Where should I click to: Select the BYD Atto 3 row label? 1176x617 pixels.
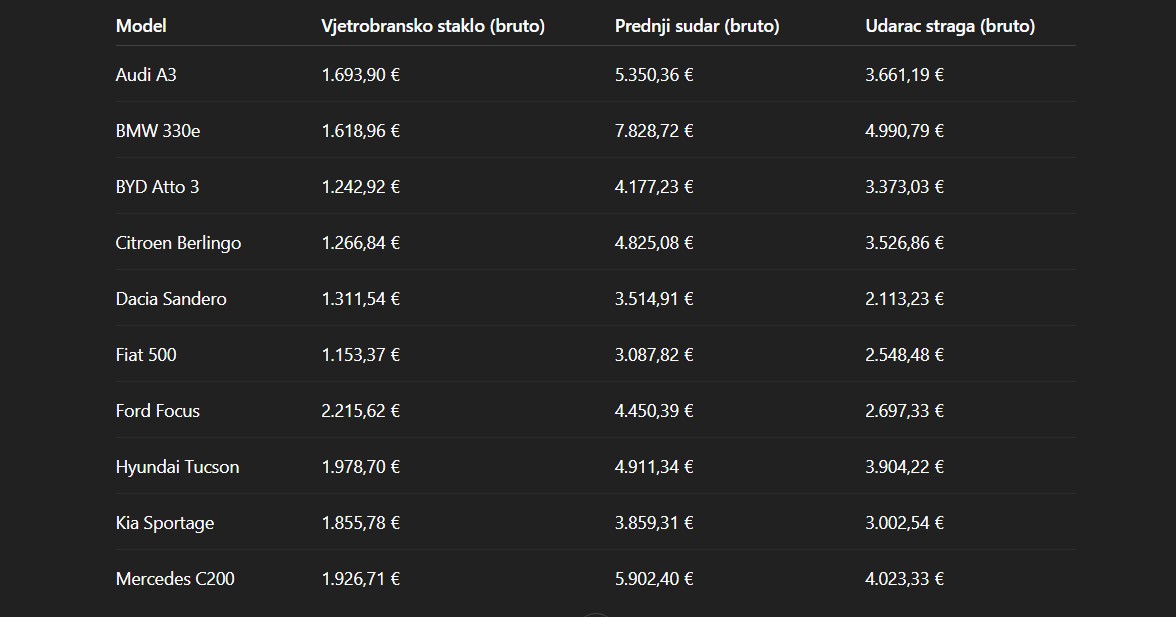point(157,186)
